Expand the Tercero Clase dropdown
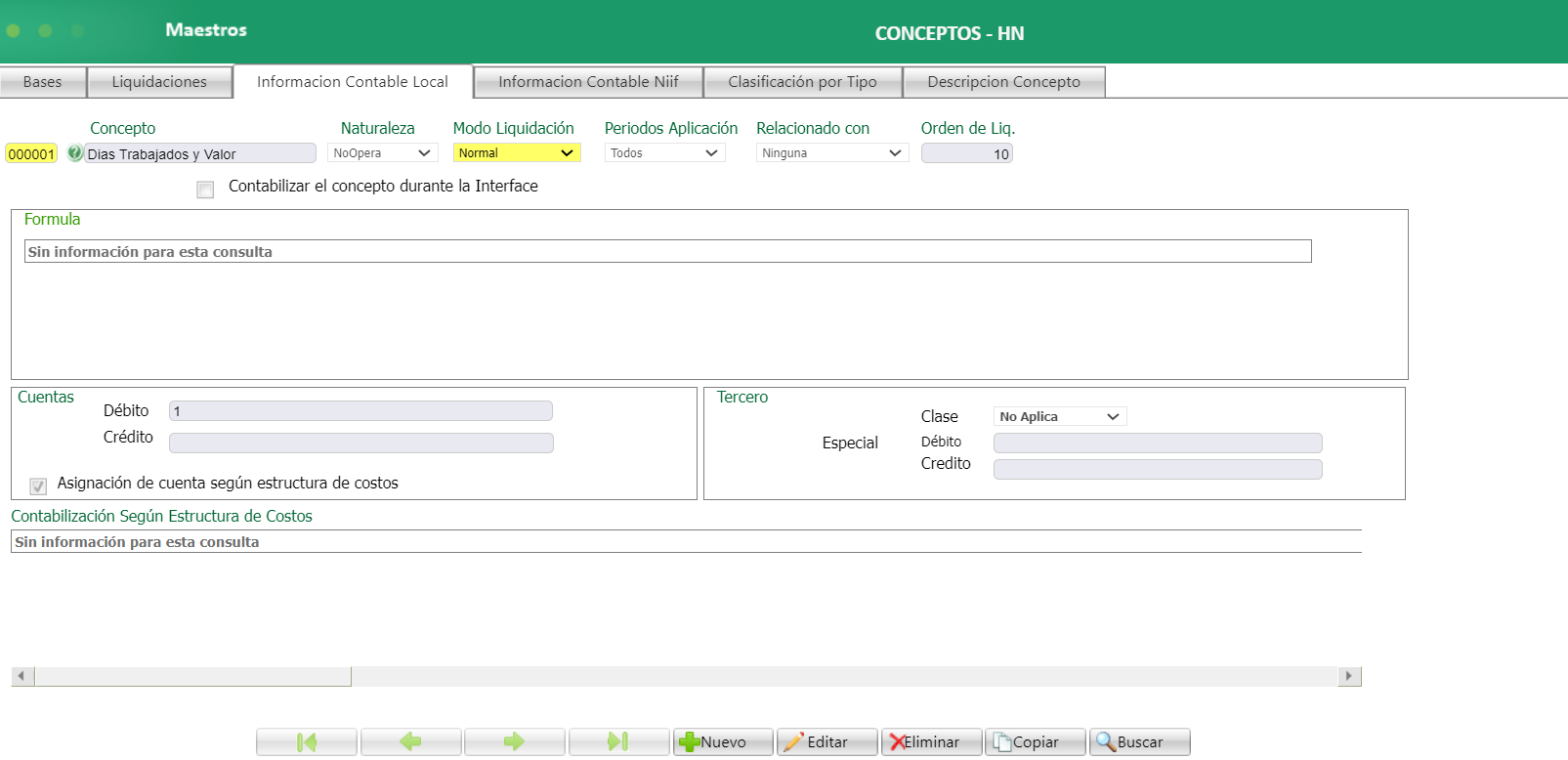Screen dimensions: 1568x760 (x=1059, y=417)
